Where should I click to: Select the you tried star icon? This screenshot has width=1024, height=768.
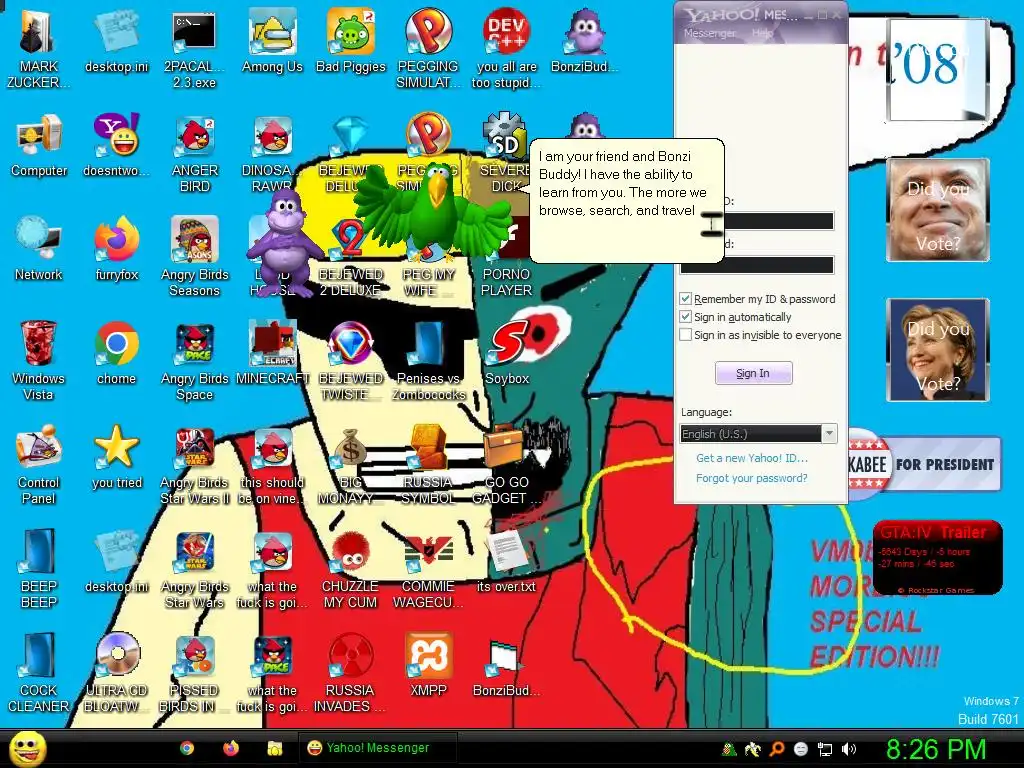point(116,456)
